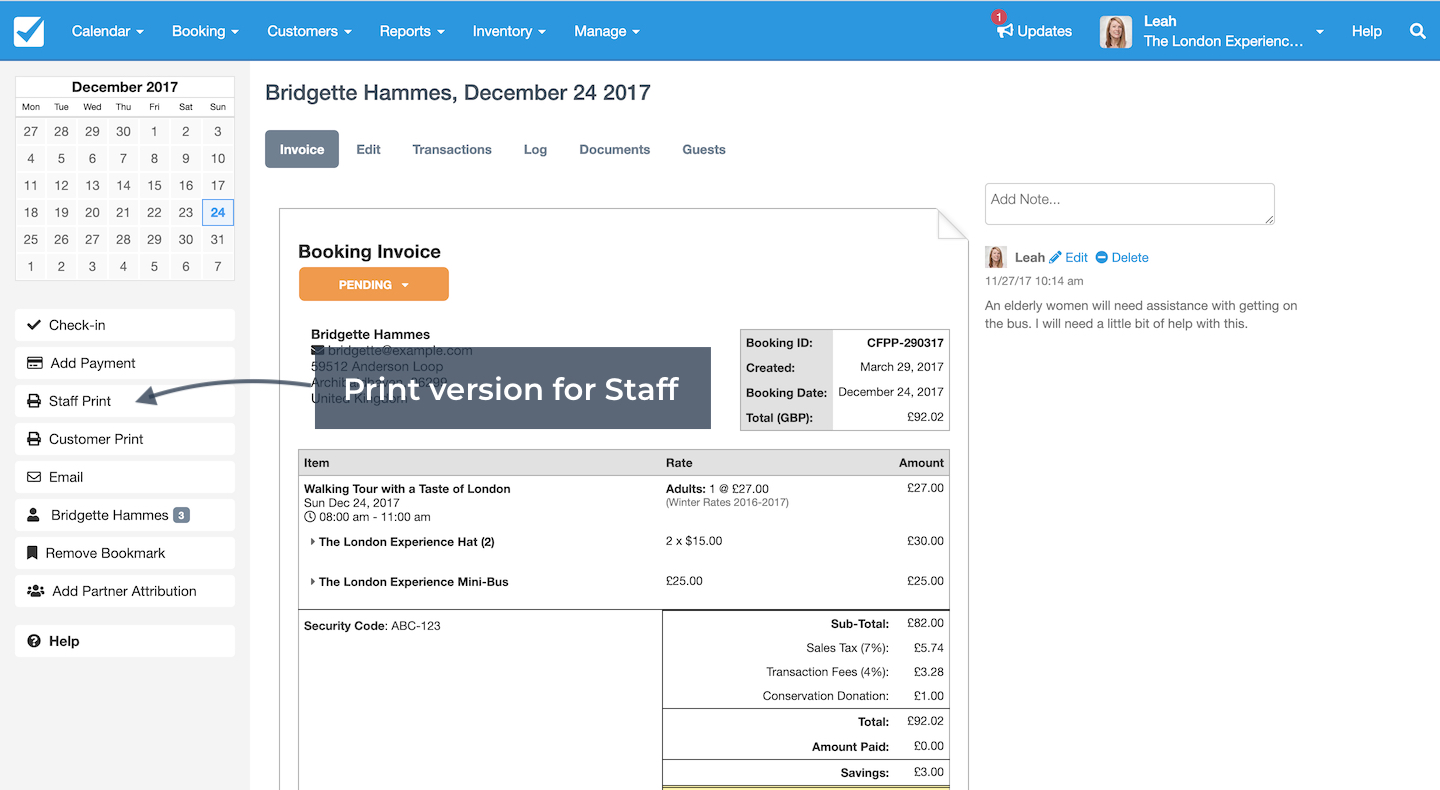Click Leah's profile avatar in header

point(1116,32)
